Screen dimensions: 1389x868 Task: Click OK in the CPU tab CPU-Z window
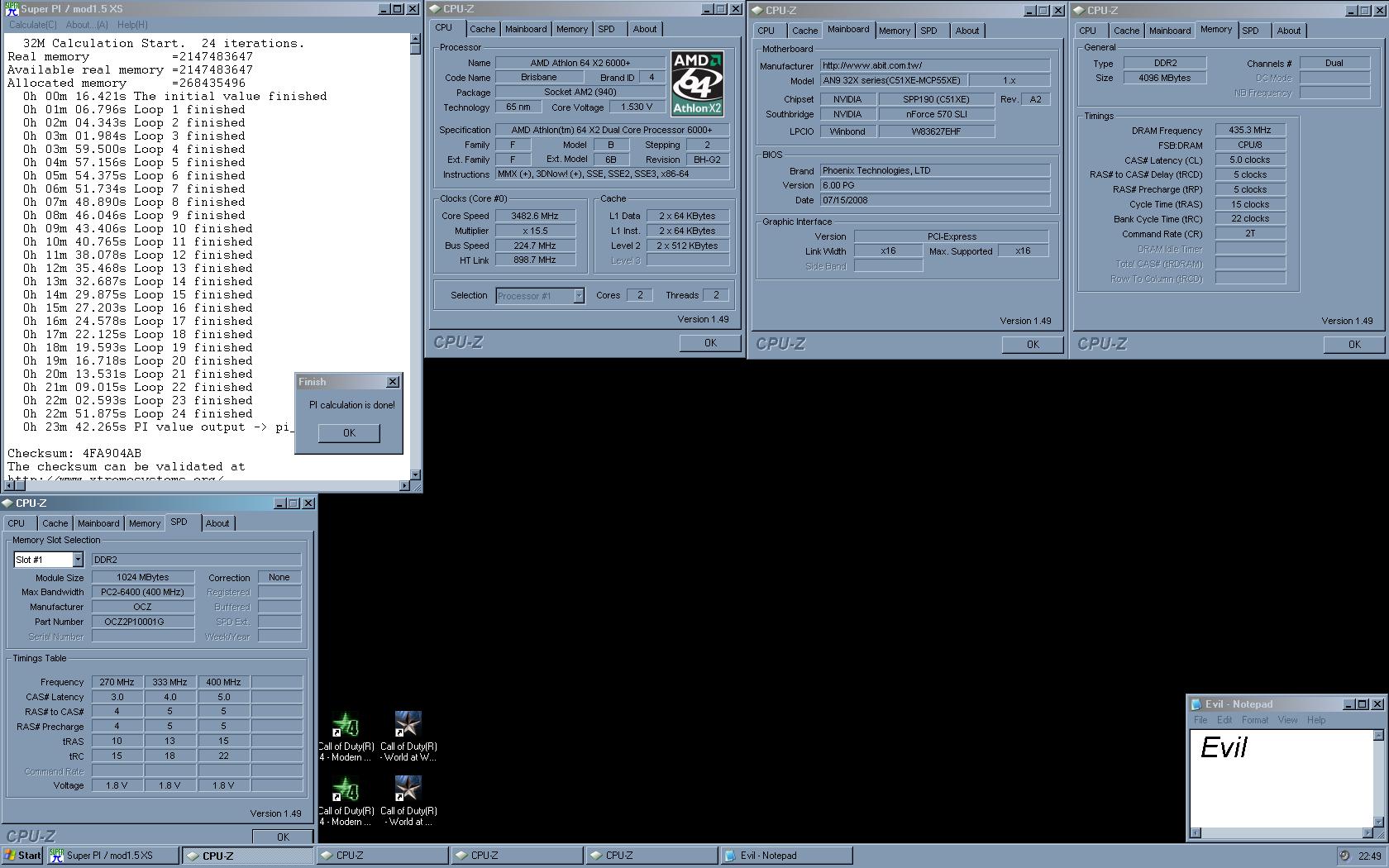click(710, 343)
